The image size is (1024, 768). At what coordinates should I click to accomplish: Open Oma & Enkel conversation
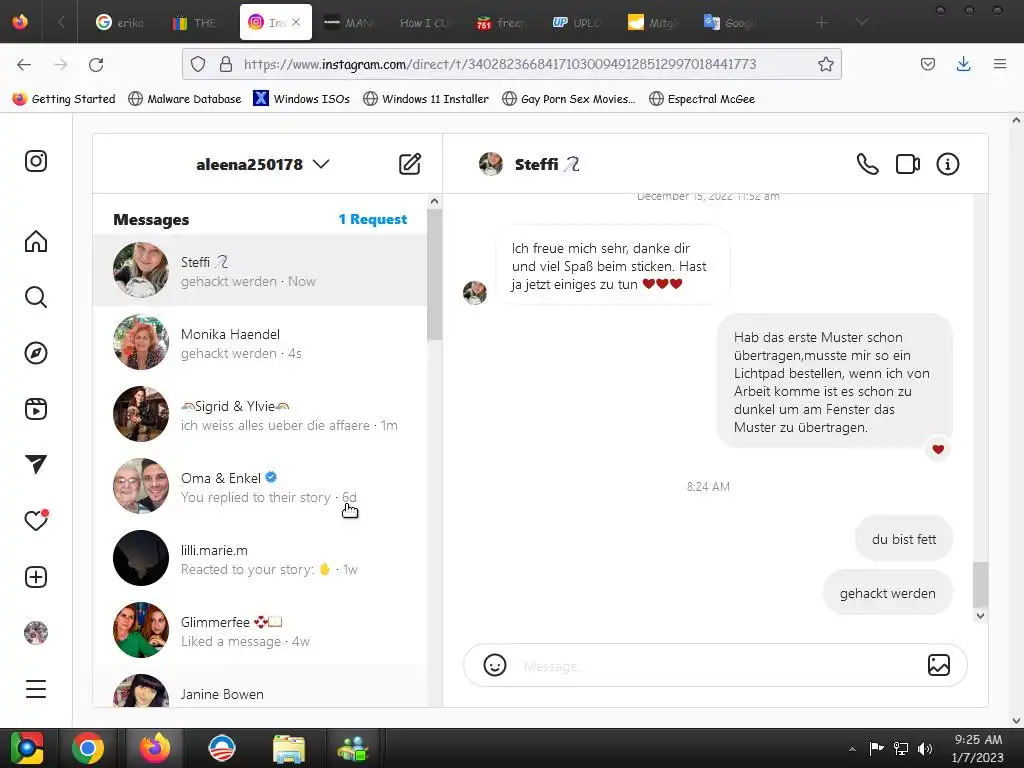(260, 486)
